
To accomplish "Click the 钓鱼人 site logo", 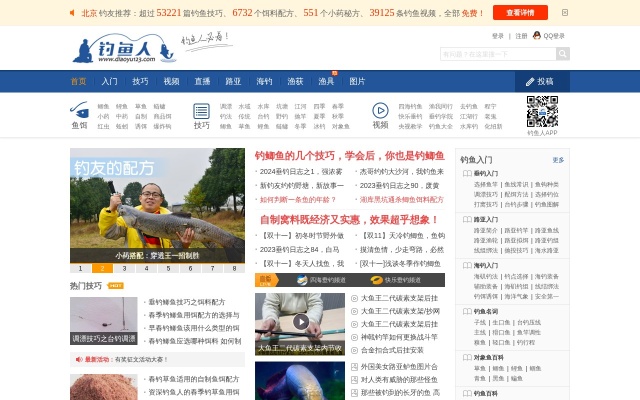I will 113,49.
